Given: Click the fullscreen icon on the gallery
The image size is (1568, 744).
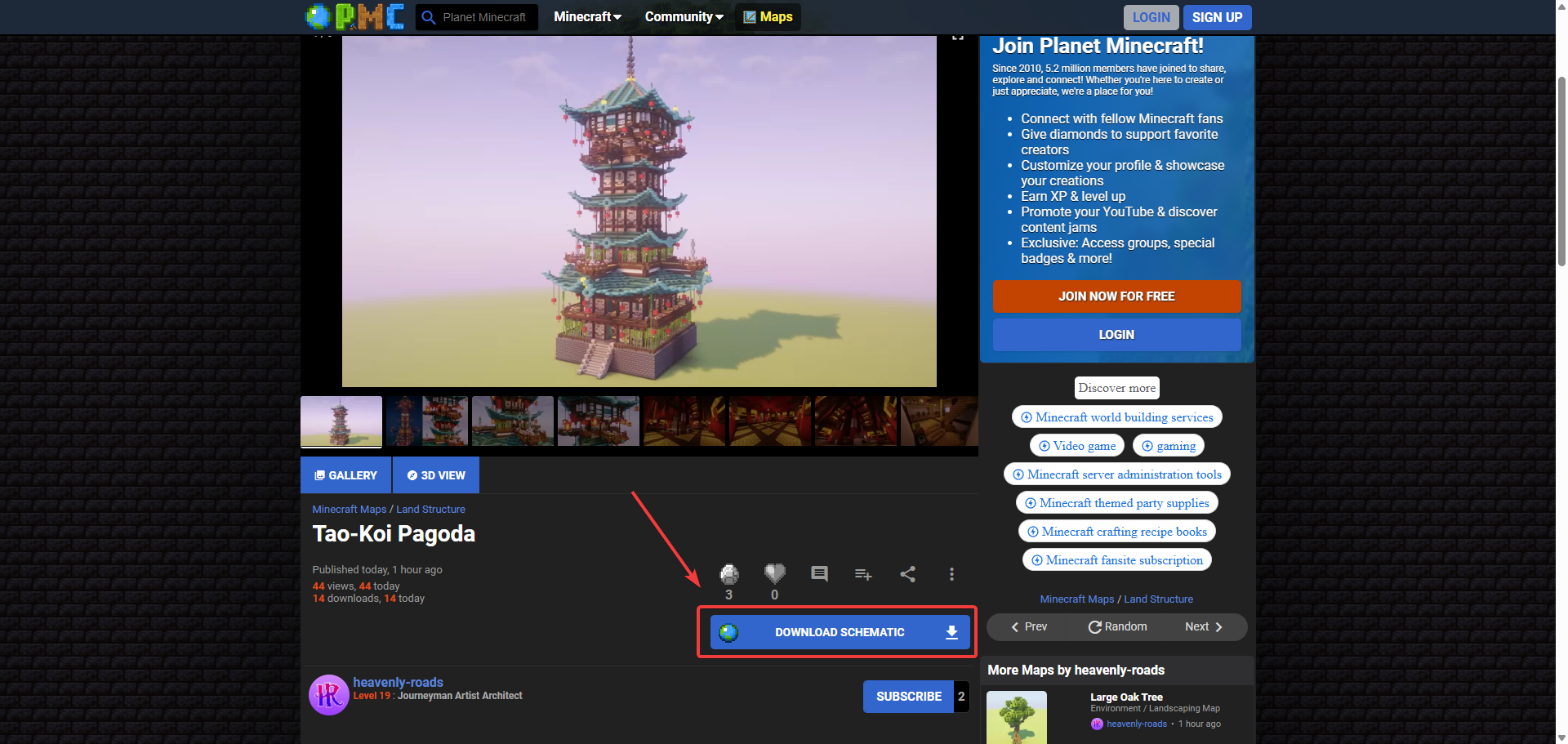Looking at the screenshot, I should point(958,37).
